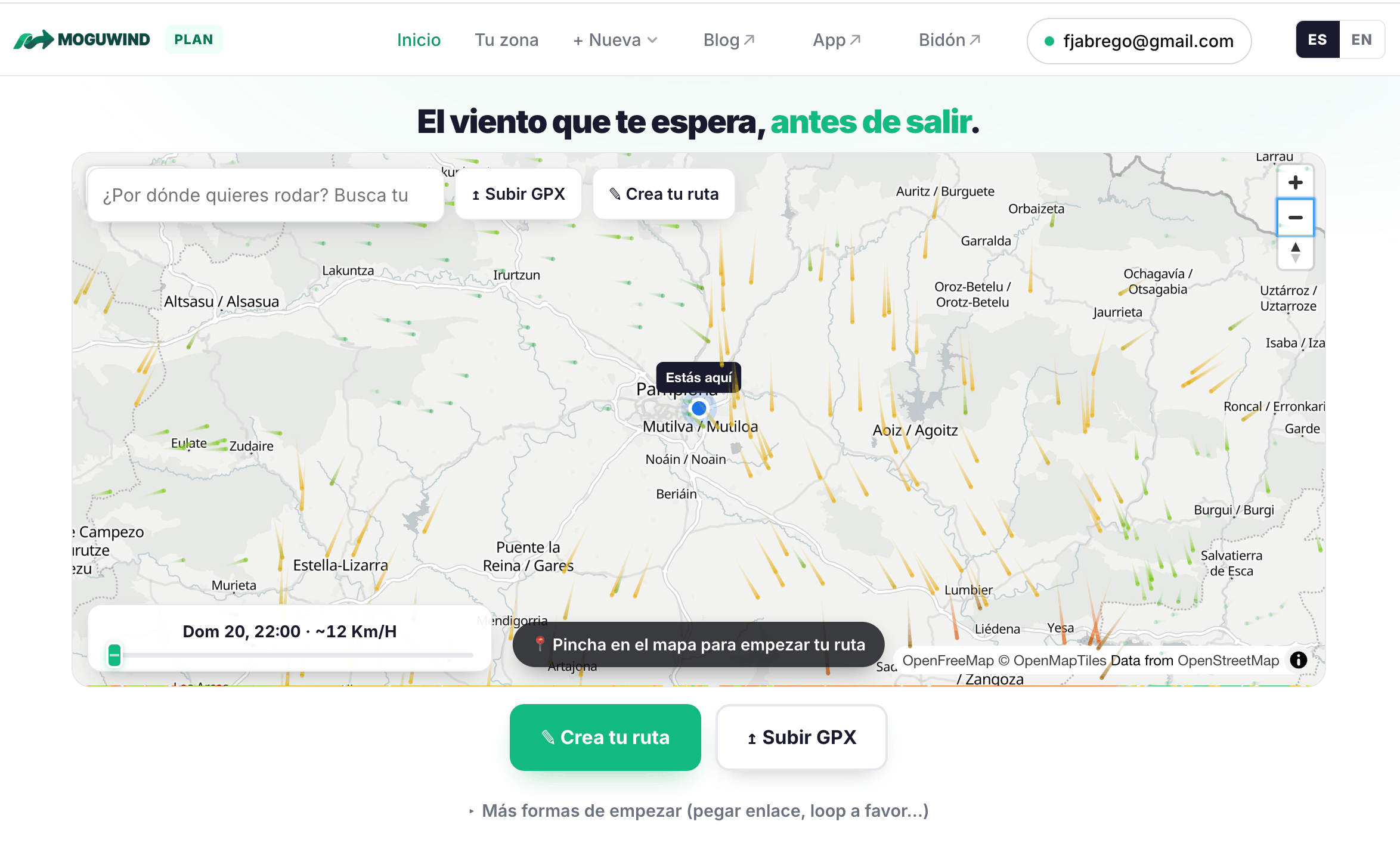Image resolution: width=1400 pixels, height=843 pixels.
Task: Click Lumbier map label
Action: [968, 590]
